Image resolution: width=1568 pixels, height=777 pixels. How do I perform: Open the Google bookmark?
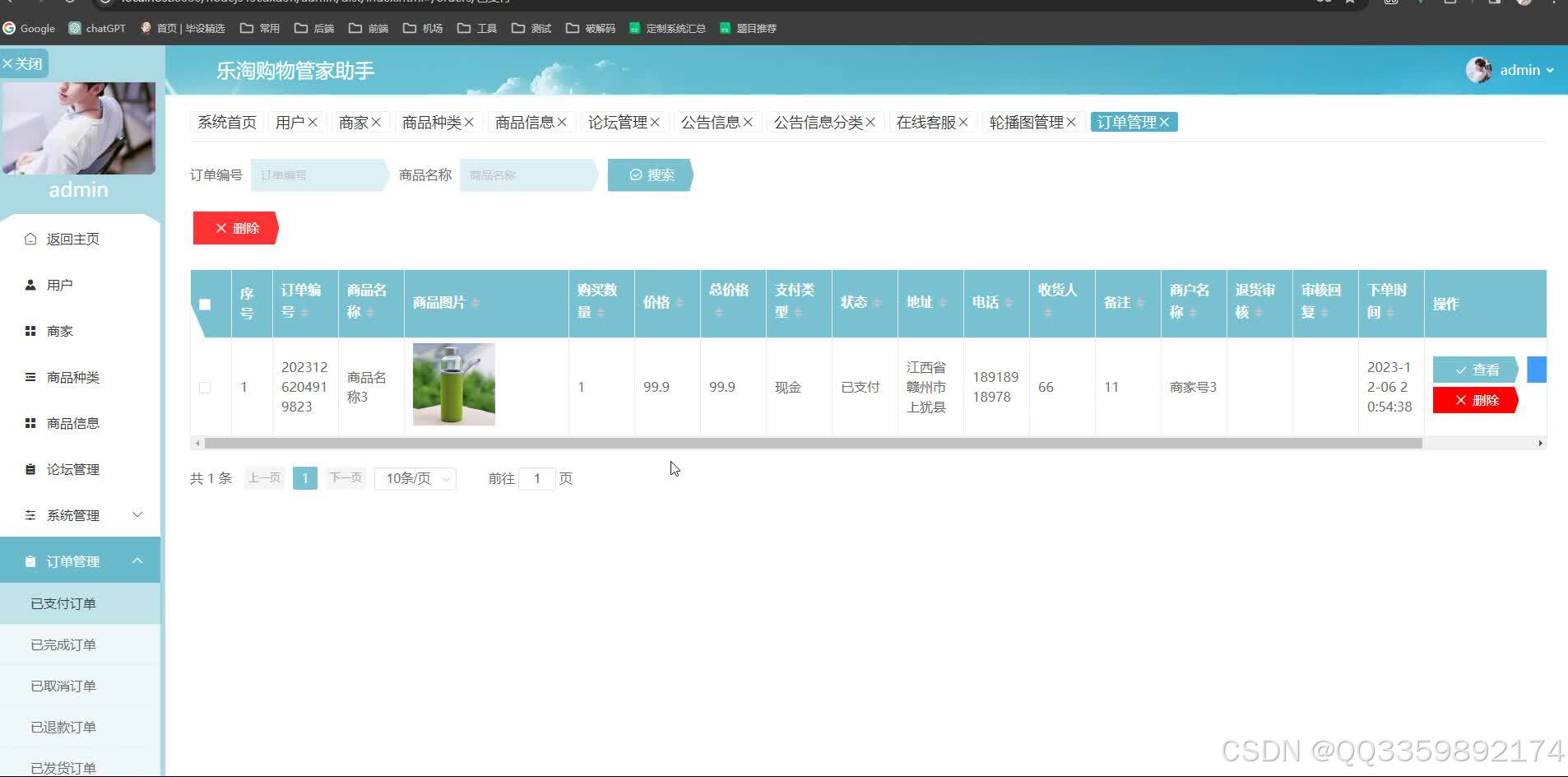(29, 28)
